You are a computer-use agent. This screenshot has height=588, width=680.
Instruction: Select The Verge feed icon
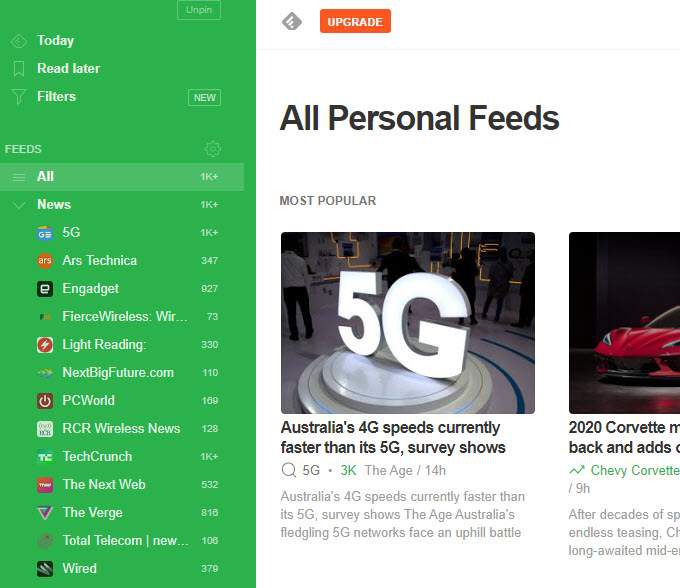point(45,513)
